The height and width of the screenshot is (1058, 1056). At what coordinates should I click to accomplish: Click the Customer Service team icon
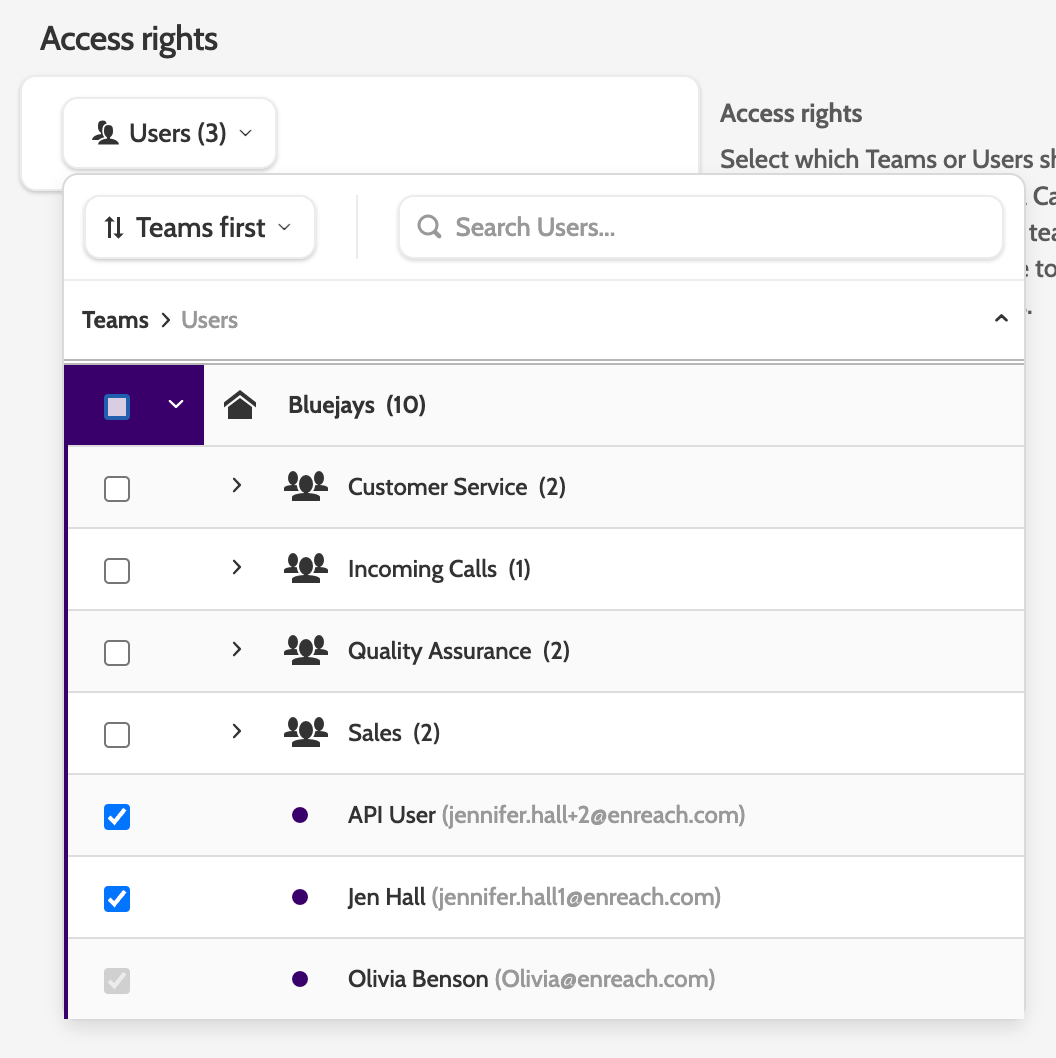tap(305, 487)
